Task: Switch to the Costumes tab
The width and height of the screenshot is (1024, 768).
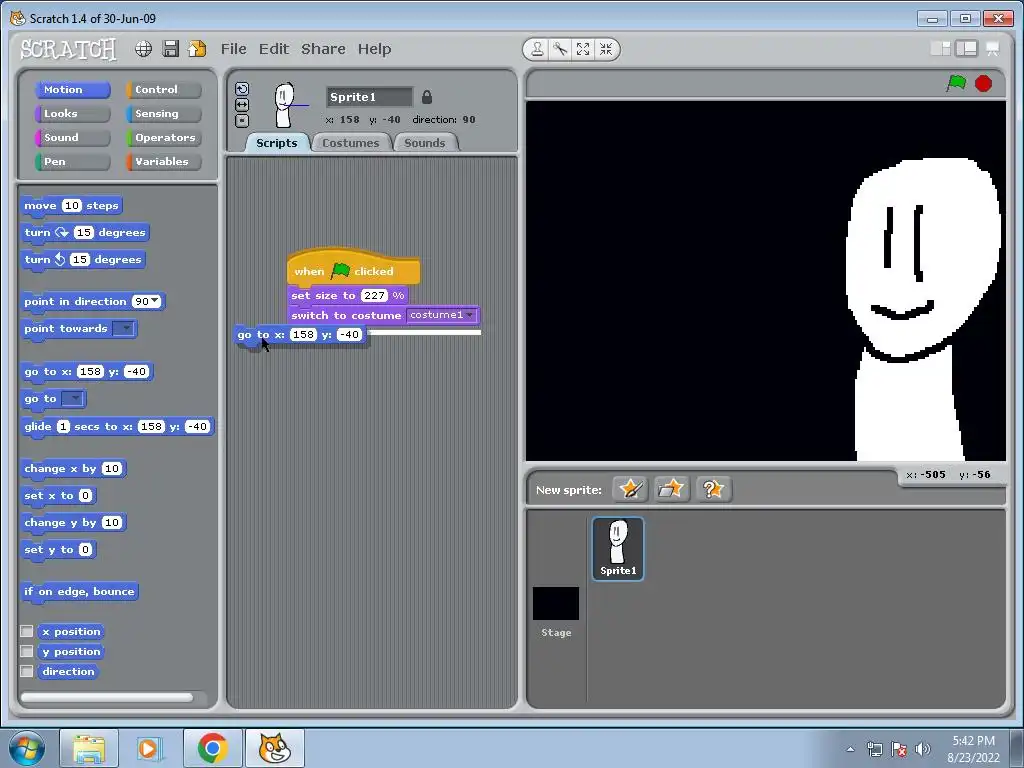Action: (x=351, y=143)
